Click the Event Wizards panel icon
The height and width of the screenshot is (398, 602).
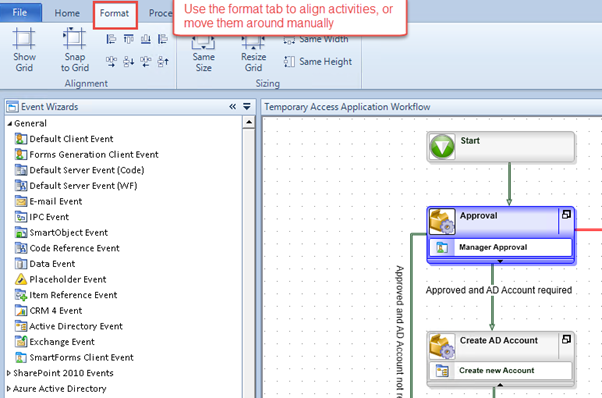13,107
